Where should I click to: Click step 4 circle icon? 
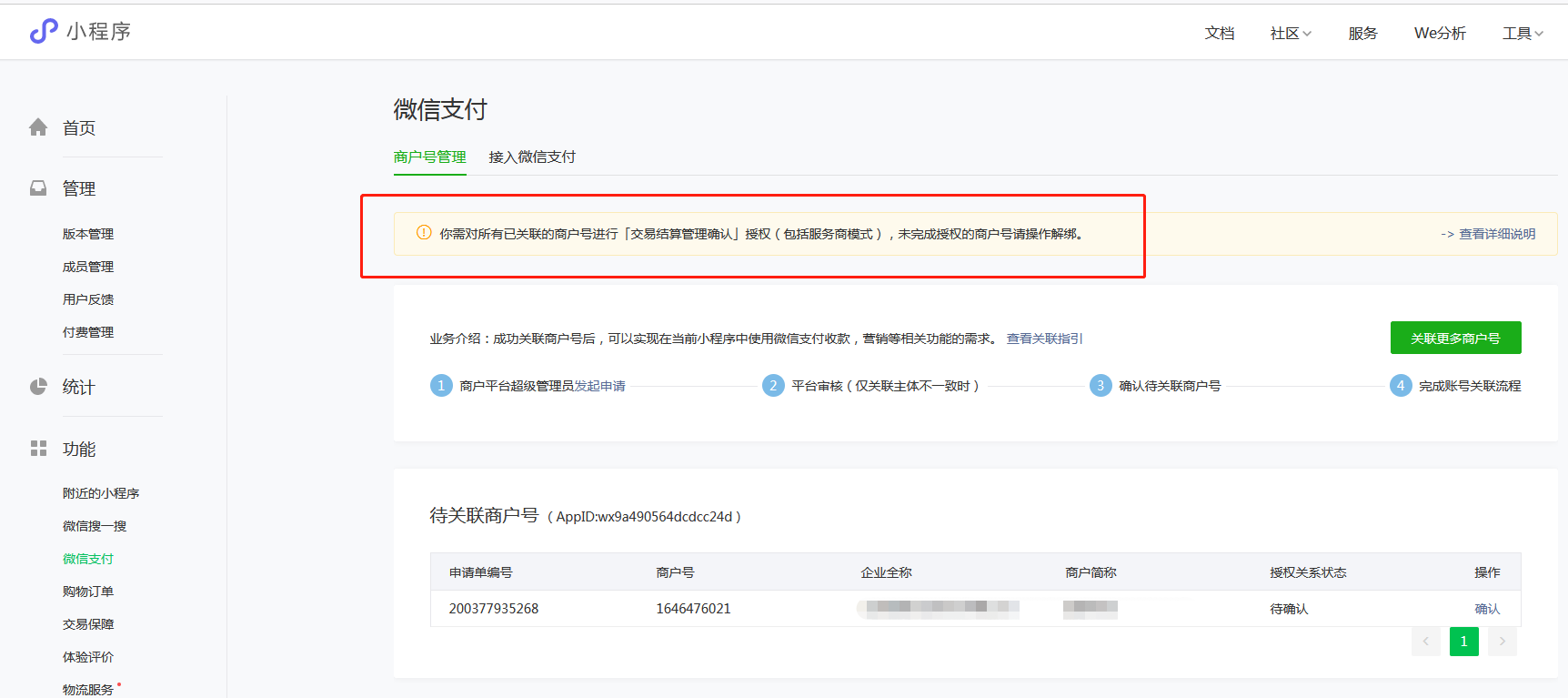point(1401,386)
